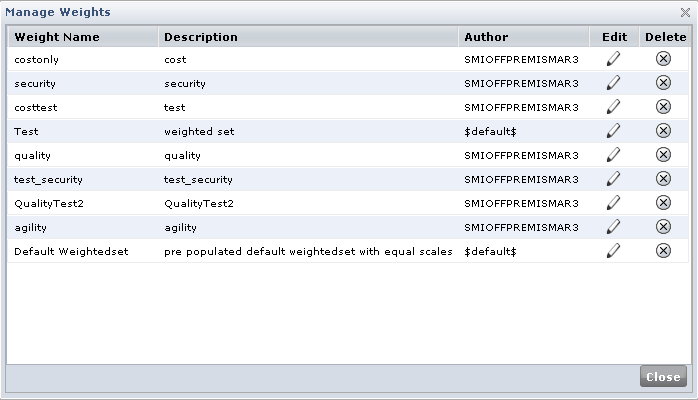698x400 pixels.
Task: Delete the costonly weight
Action: tap(663, 59)
